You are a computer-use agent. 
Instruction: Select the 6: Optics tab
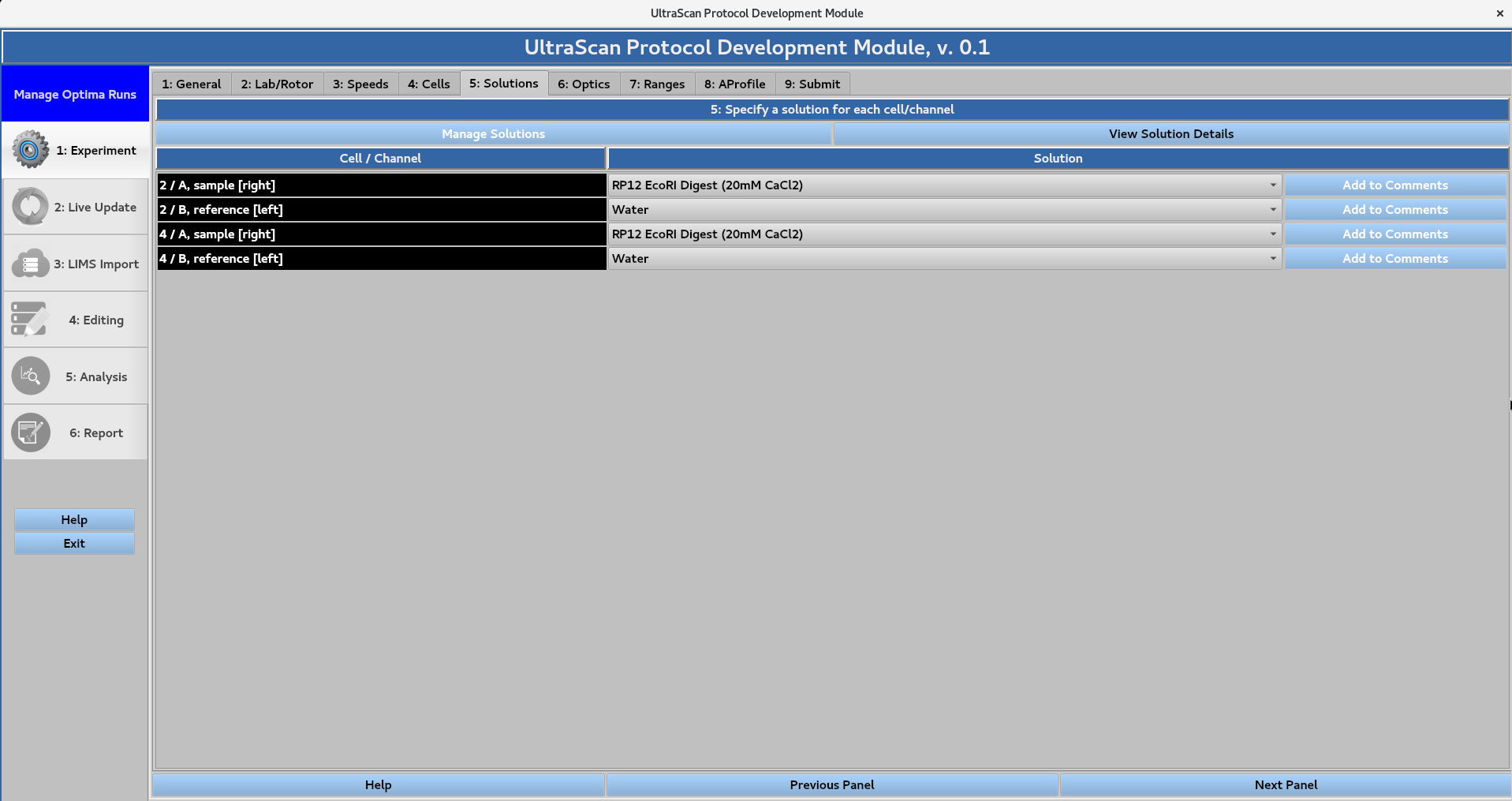click(583, 84)
